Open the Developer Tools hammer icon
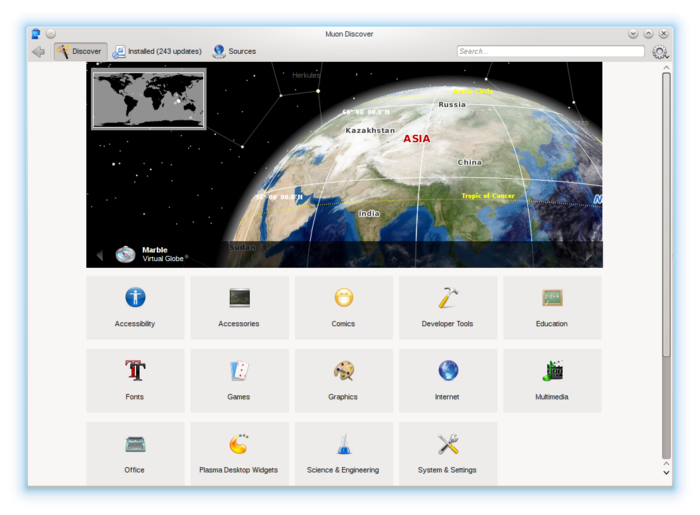Image resolution: width=700 pixels, height=515 pixels. pyautogui.click(x=448, y=297)
